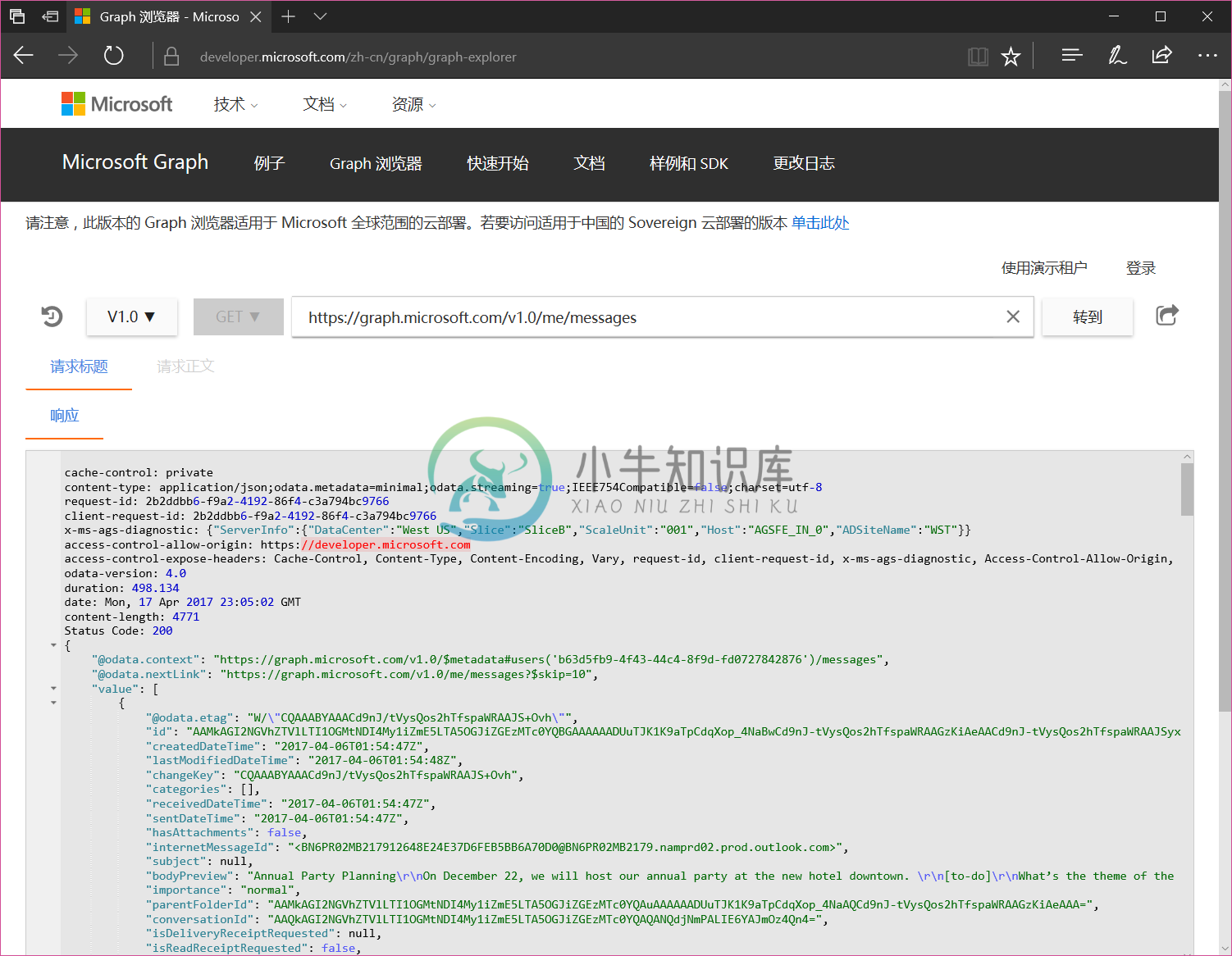Image resolution: width=1232 pixels, height=956 pixels.
Task: Expand the 资源 dropdown menu
Action: [x=413, y=104]
